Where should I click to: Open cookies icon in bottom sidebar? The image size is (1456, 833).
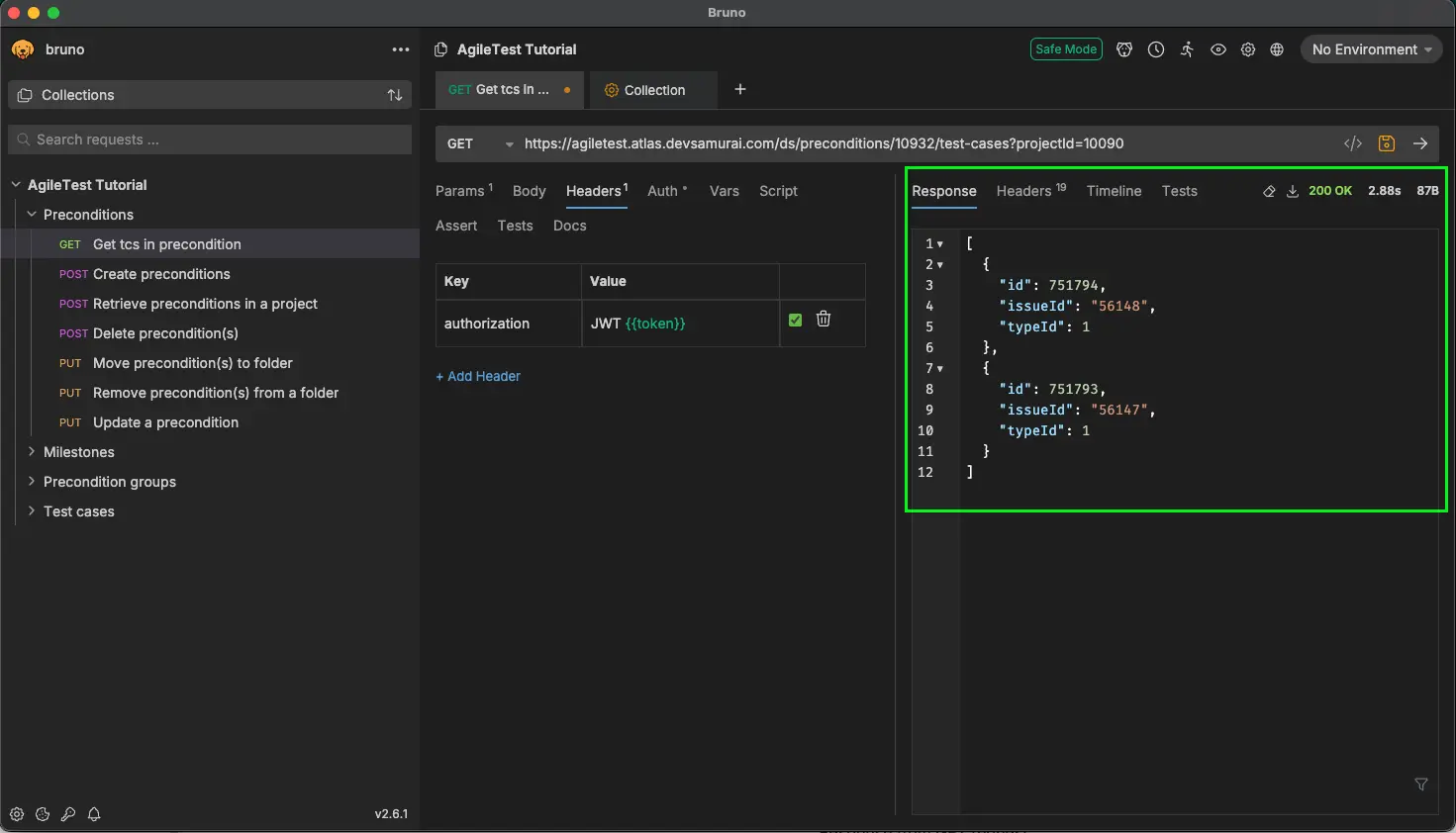(43, 814)
